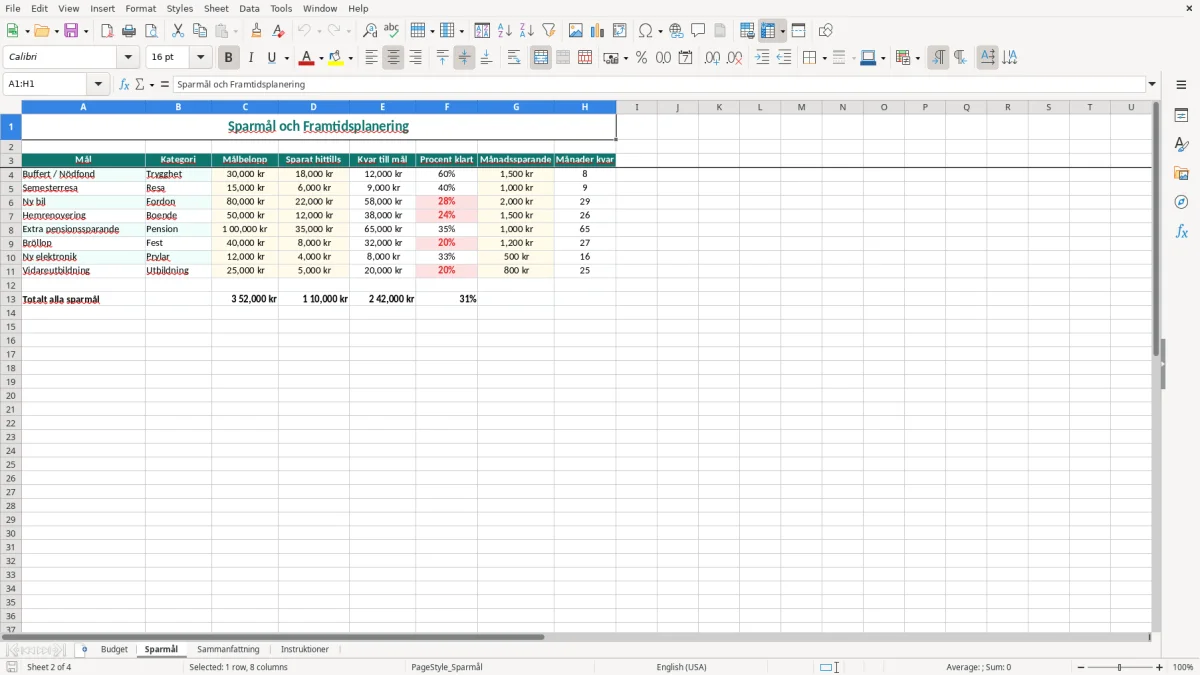Select column D header
Screen dimensions: 1200x675
[x=313, y=107]
